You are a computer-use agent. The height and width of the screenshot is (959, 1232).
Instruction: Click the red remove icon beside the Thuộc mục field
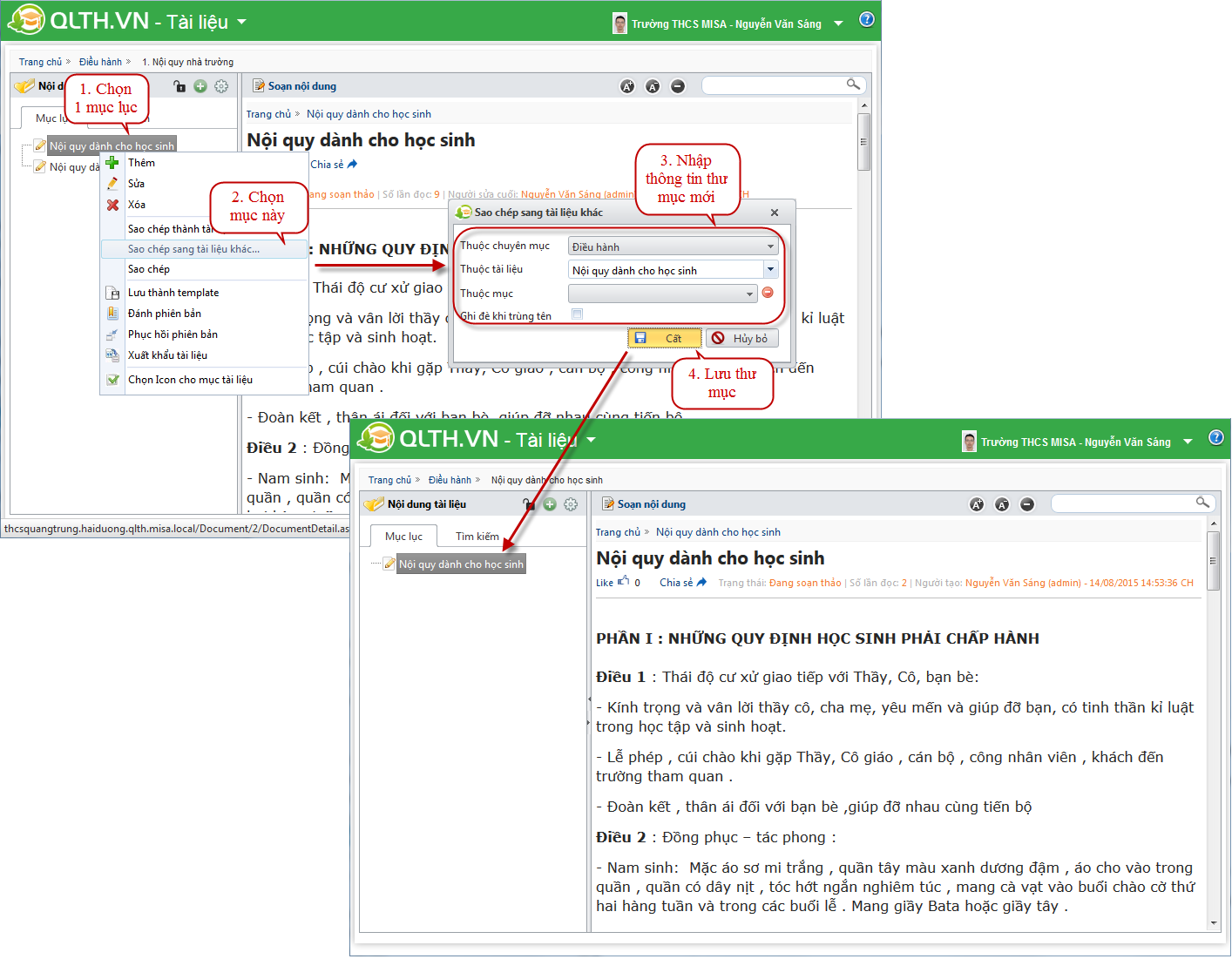point(768,293)
